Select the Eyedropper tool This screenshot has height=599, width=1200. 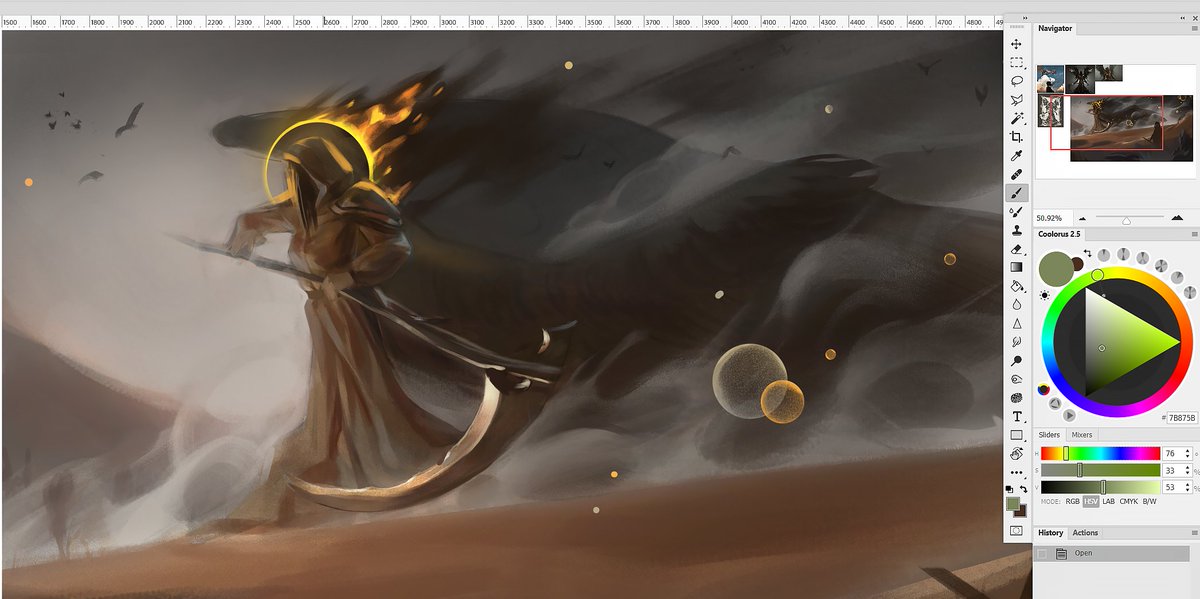pyautogui.click(x=1014, y=157)
